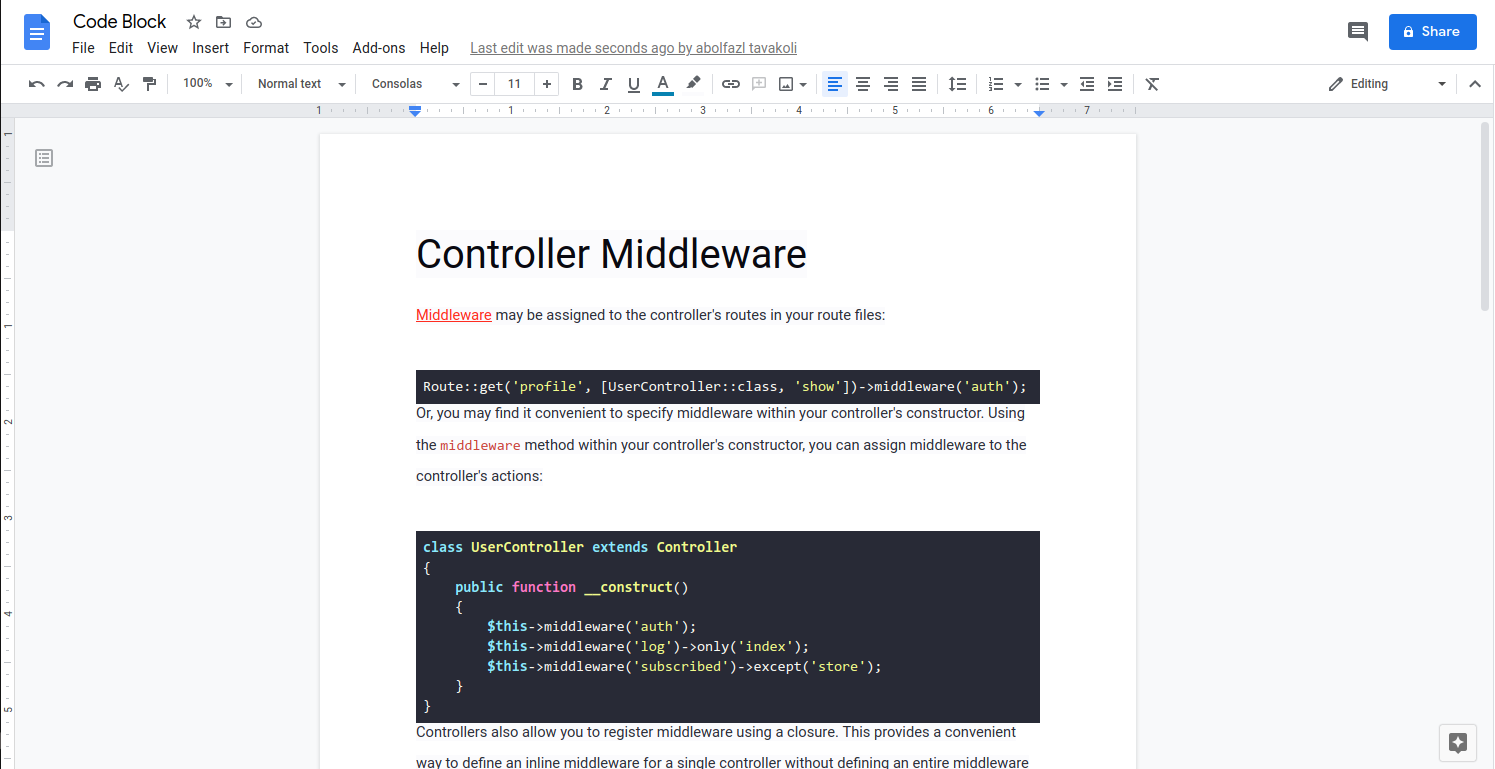Select Left align

[x=835, y=84]
